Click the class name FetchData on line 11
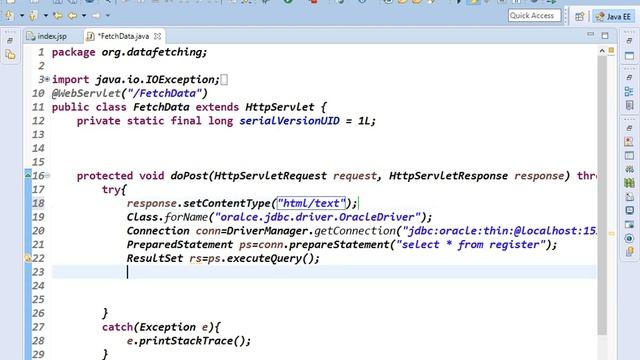This screenshot has width=640, height=360. pos(161,107)
